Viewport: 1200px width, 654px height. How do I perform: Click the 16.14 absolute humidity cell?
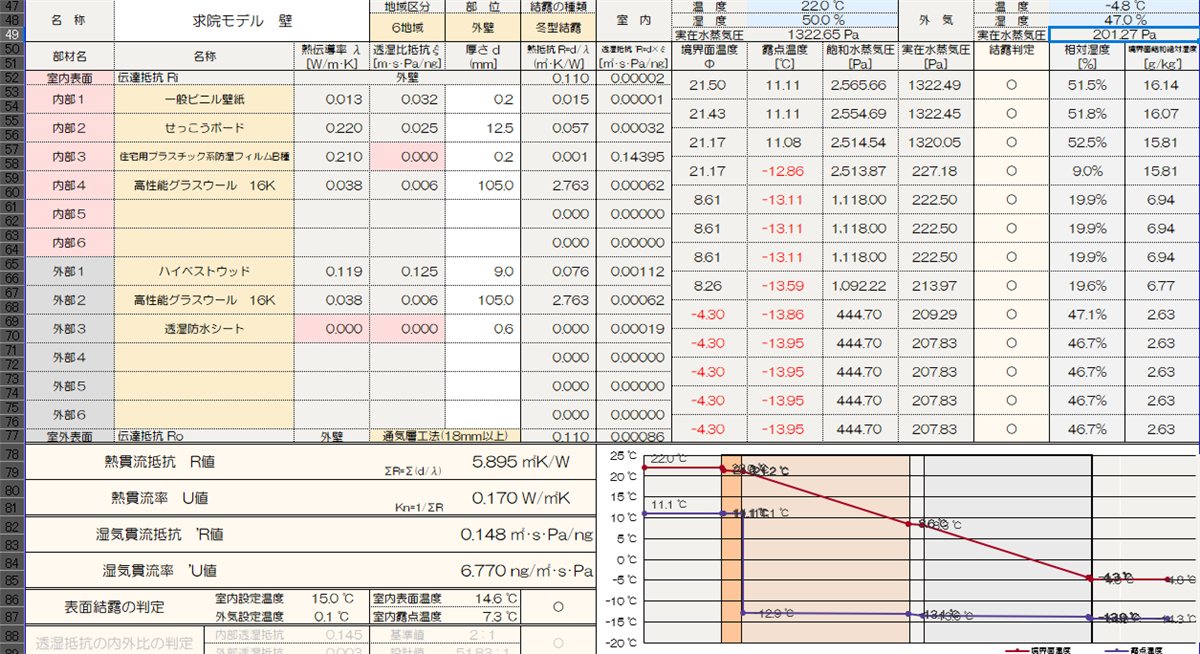click(1164, 85)
